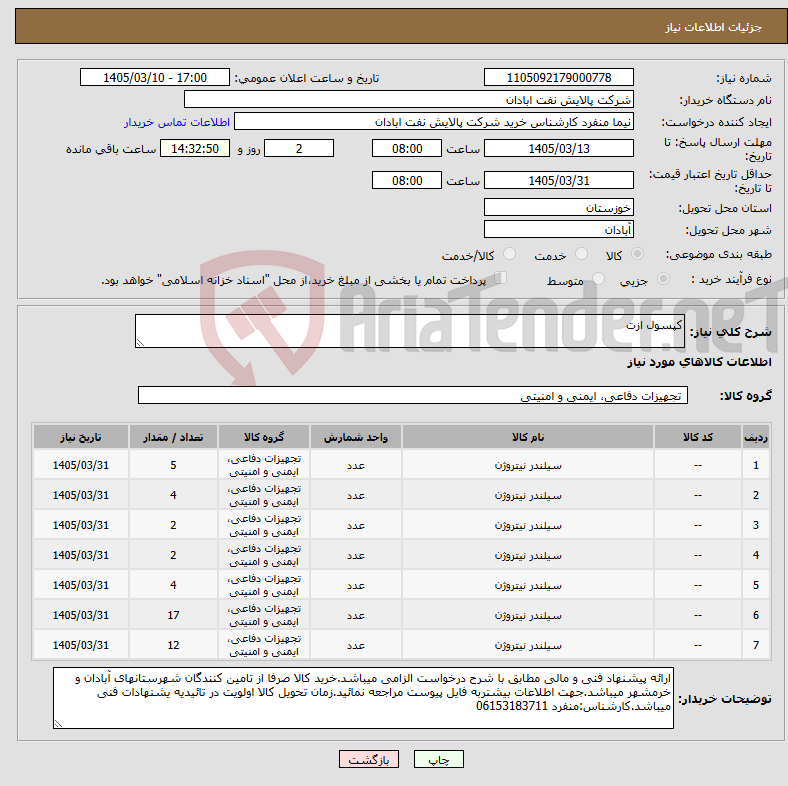Click the نام کالا column header
This screenshot has height=786, width=788.
point(528,437)
